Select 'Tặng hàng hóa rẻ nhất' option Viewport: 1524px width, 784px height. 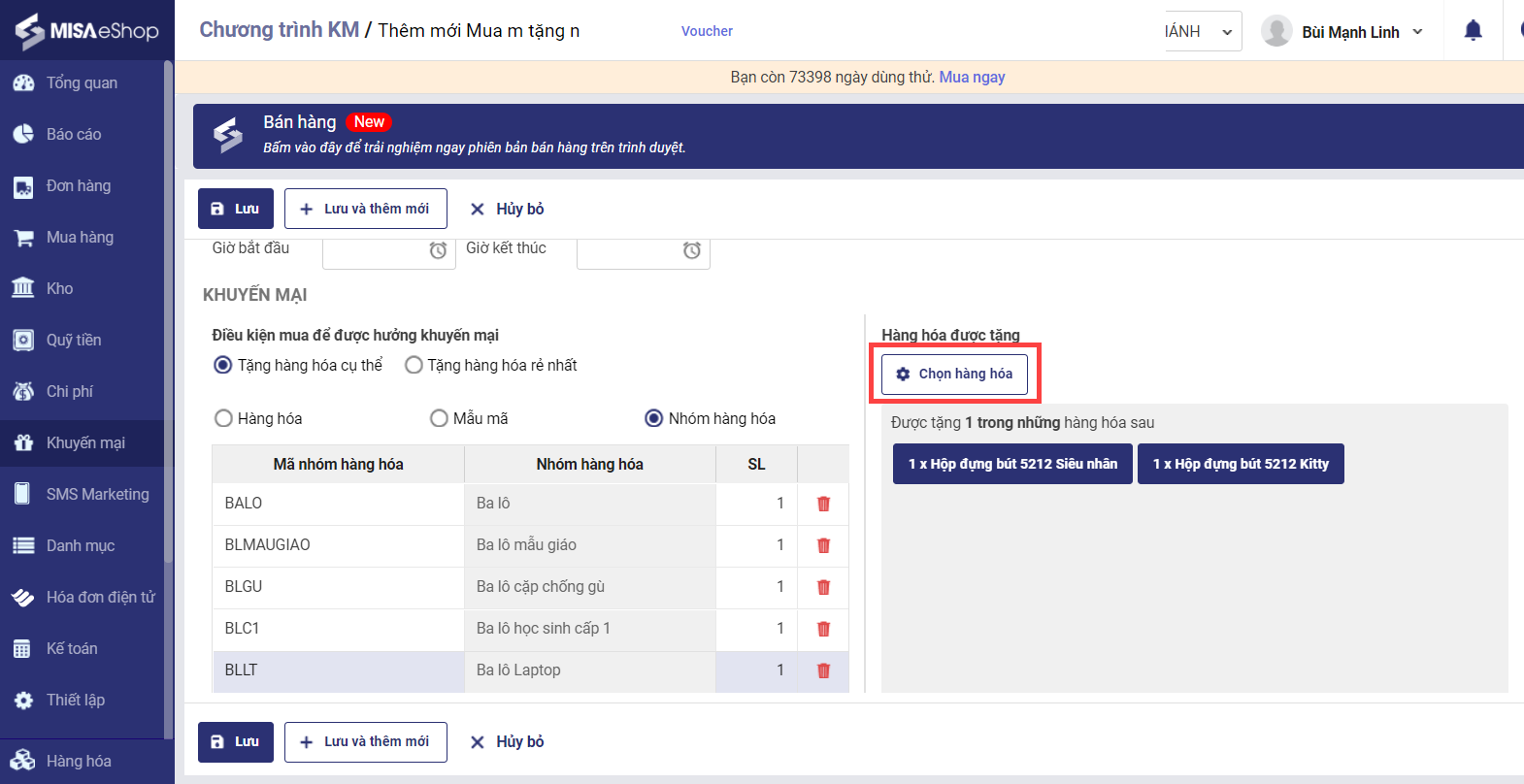point(414,365)
